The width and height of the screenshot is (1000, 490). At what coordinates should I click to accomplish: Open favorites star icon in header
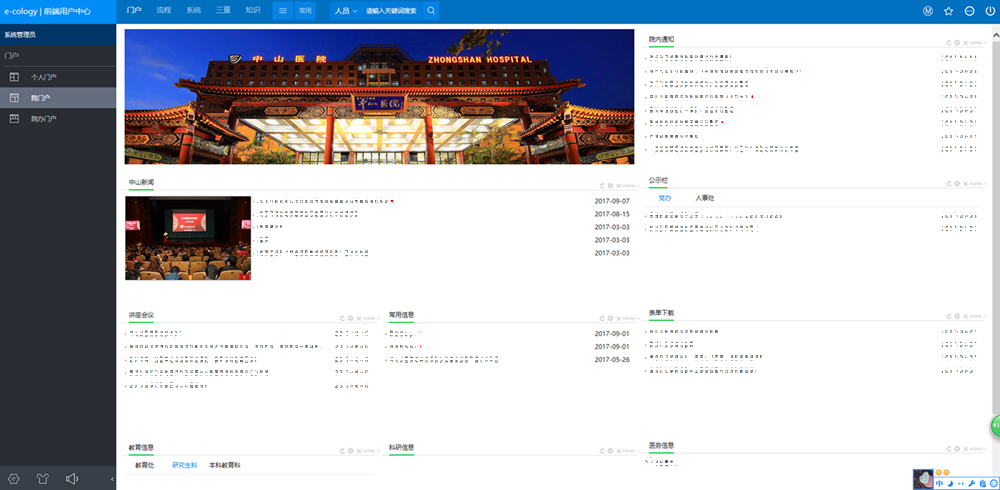pos(948,11)
